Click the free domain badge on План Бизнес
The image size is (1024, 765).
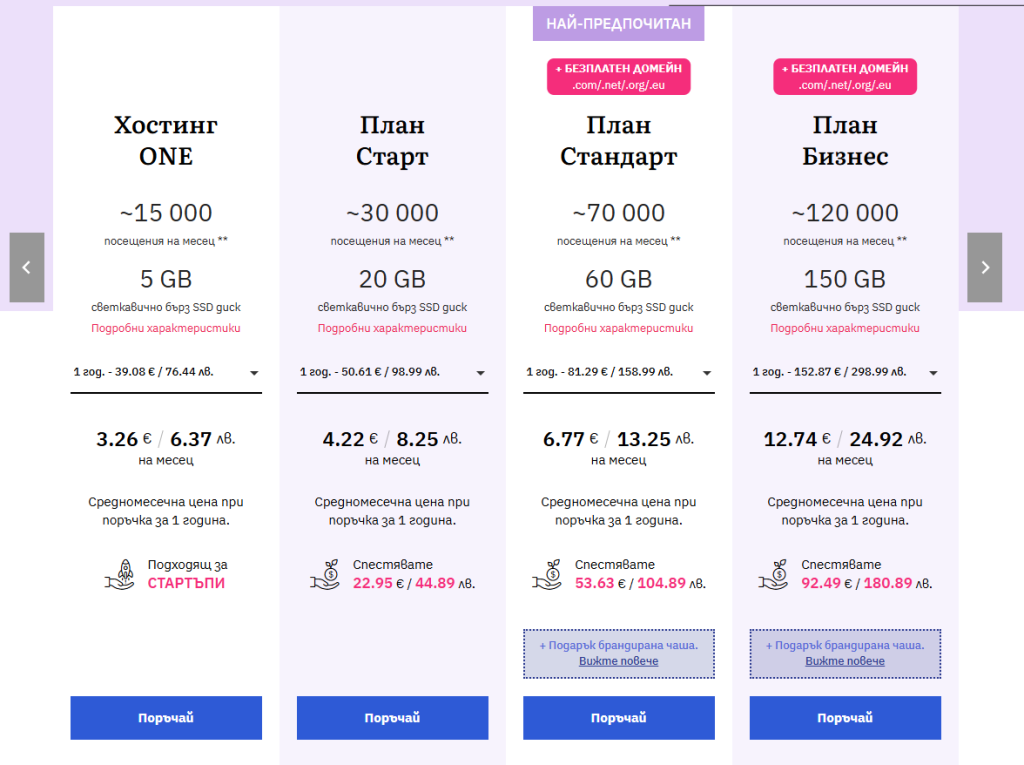click(845, 77)
